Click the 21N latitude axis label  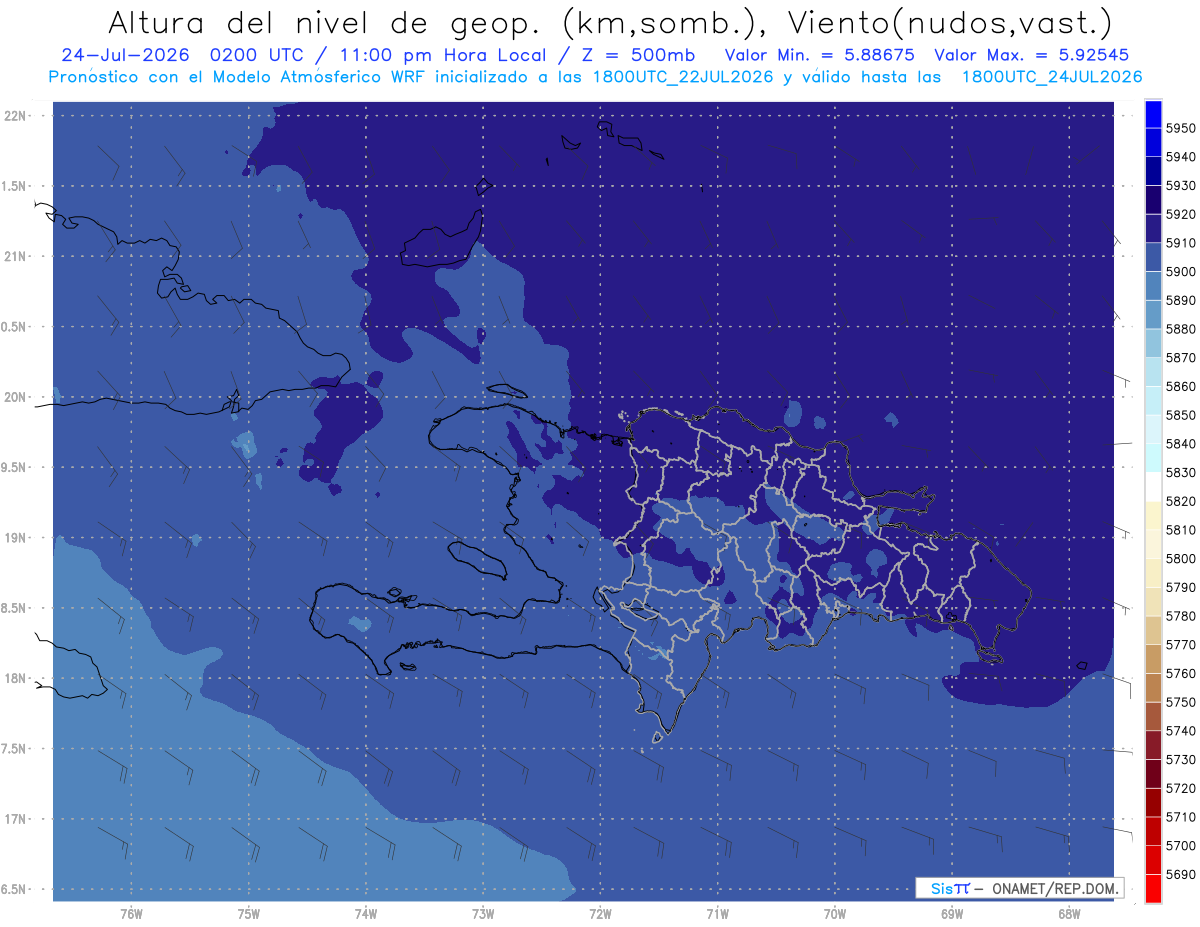point(14,257)
